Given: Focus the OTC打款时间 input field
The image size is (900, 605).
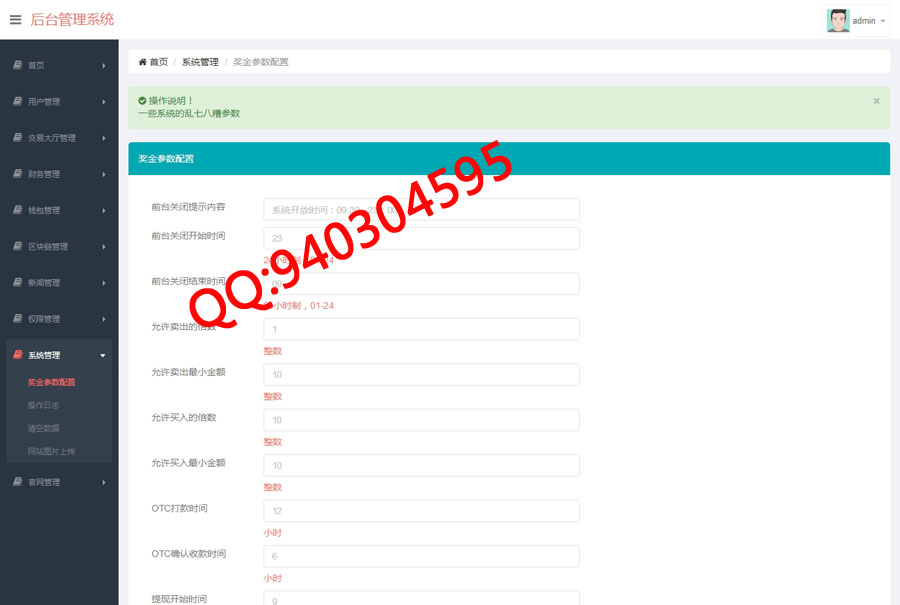Looking at the screenshot, I should pyautogui.click(x=421, y=511).
